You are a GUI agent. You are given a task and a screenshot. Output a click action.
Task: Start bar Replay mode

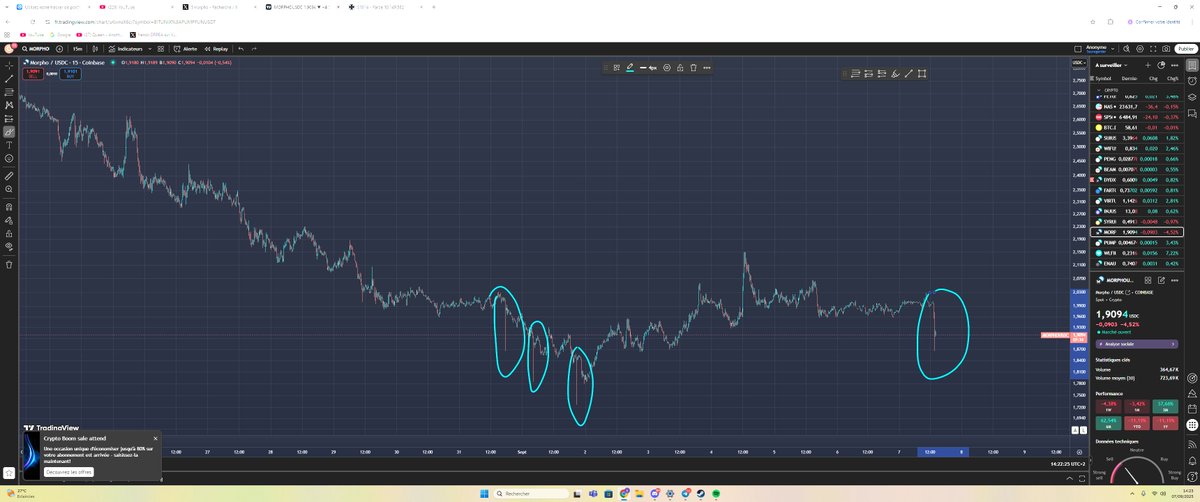(216, 48)
